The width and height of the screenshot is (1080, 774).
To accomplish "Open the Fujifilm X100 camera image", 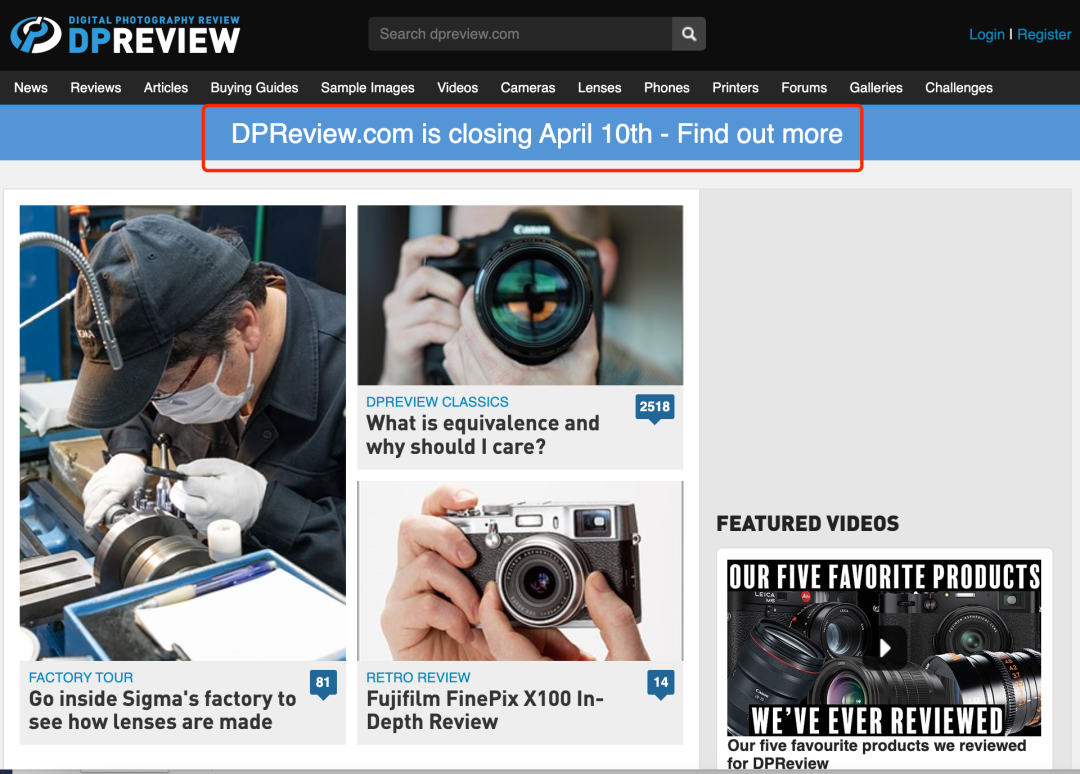I will (520, 571).
